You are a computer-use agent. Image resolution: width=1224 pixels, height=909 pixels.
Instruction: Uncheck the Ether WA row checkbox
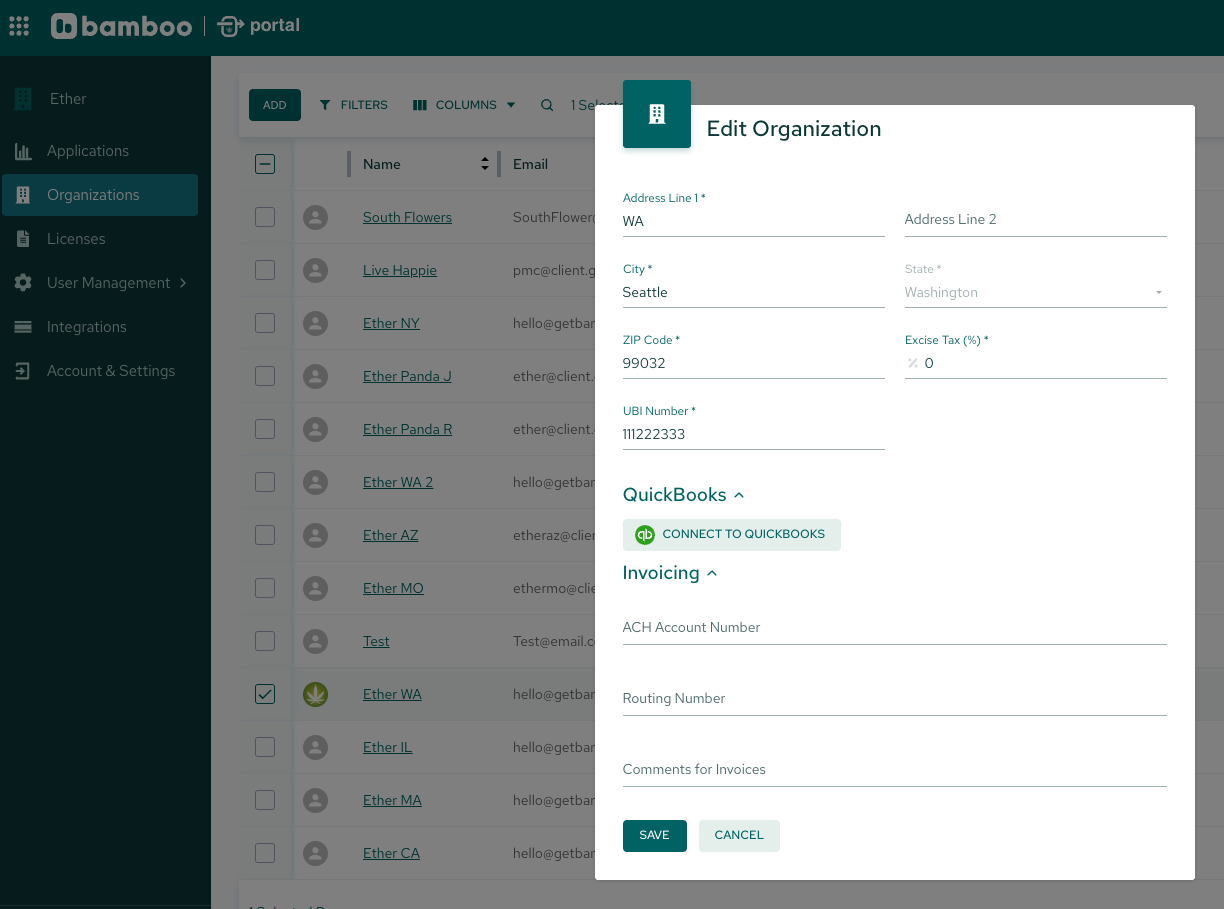(x=265, y=694)
